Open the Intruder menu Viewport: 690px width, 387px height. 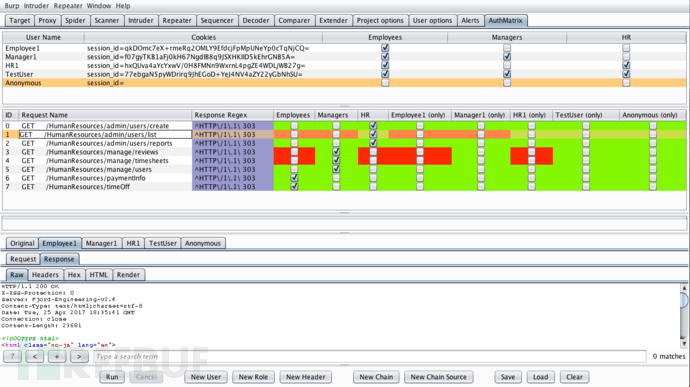[36, 6]
